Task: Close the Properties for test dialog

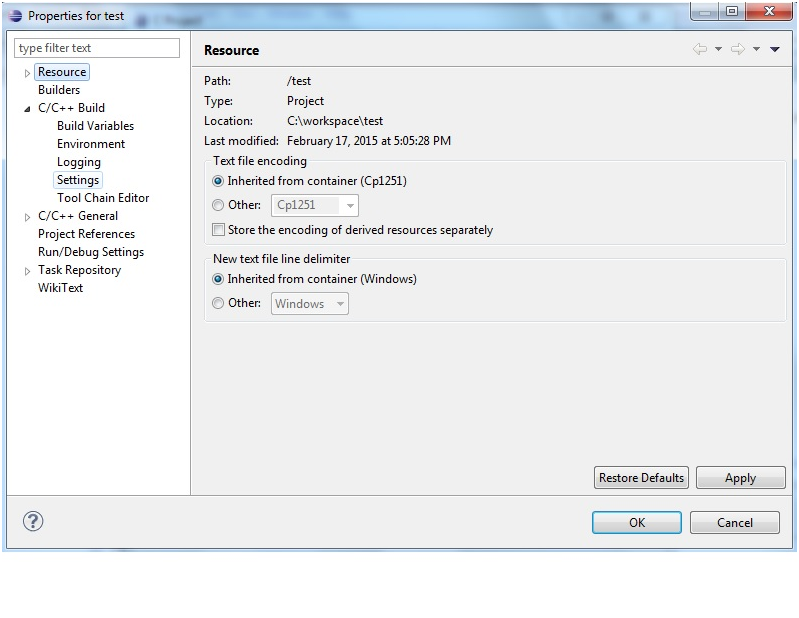Action: [x=769, y=11]
